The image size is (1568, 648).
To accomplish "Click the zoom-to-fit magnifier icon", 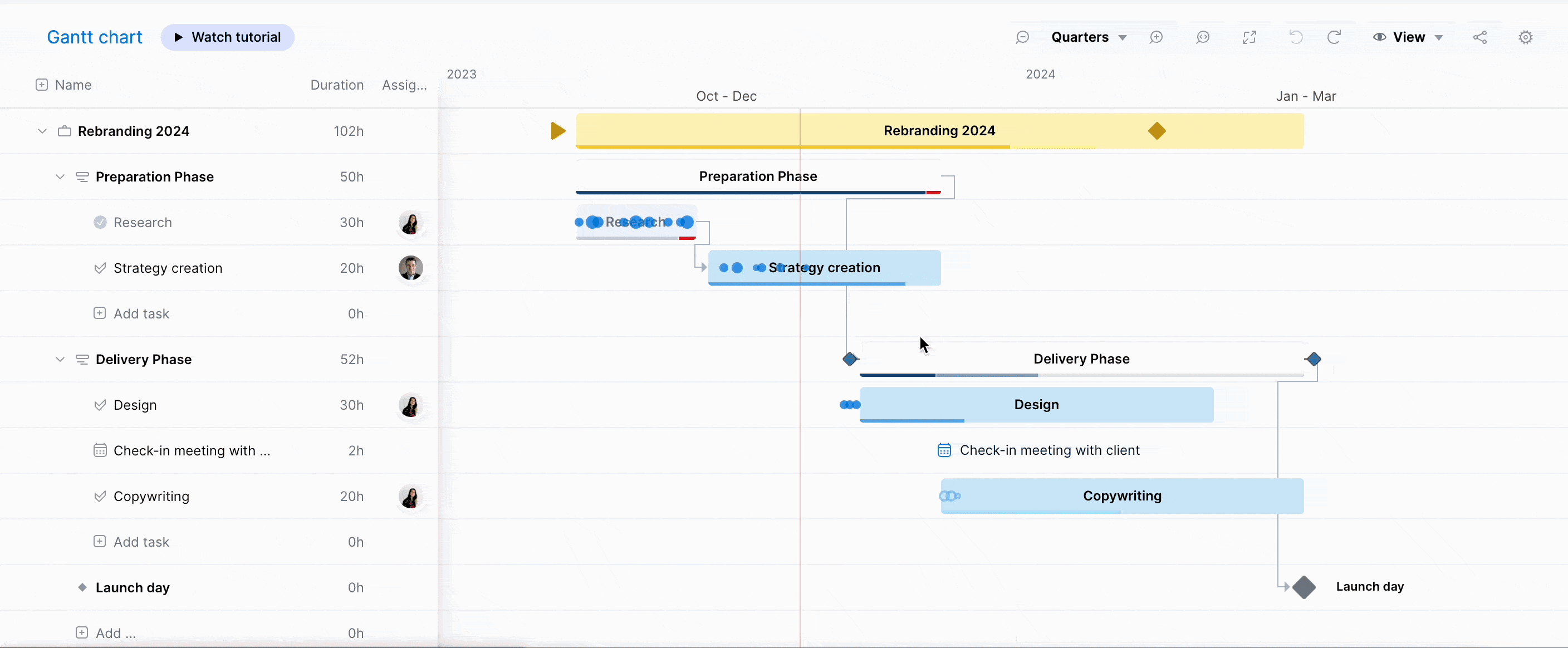I will pyautogui.click(x=1202, y=37).
